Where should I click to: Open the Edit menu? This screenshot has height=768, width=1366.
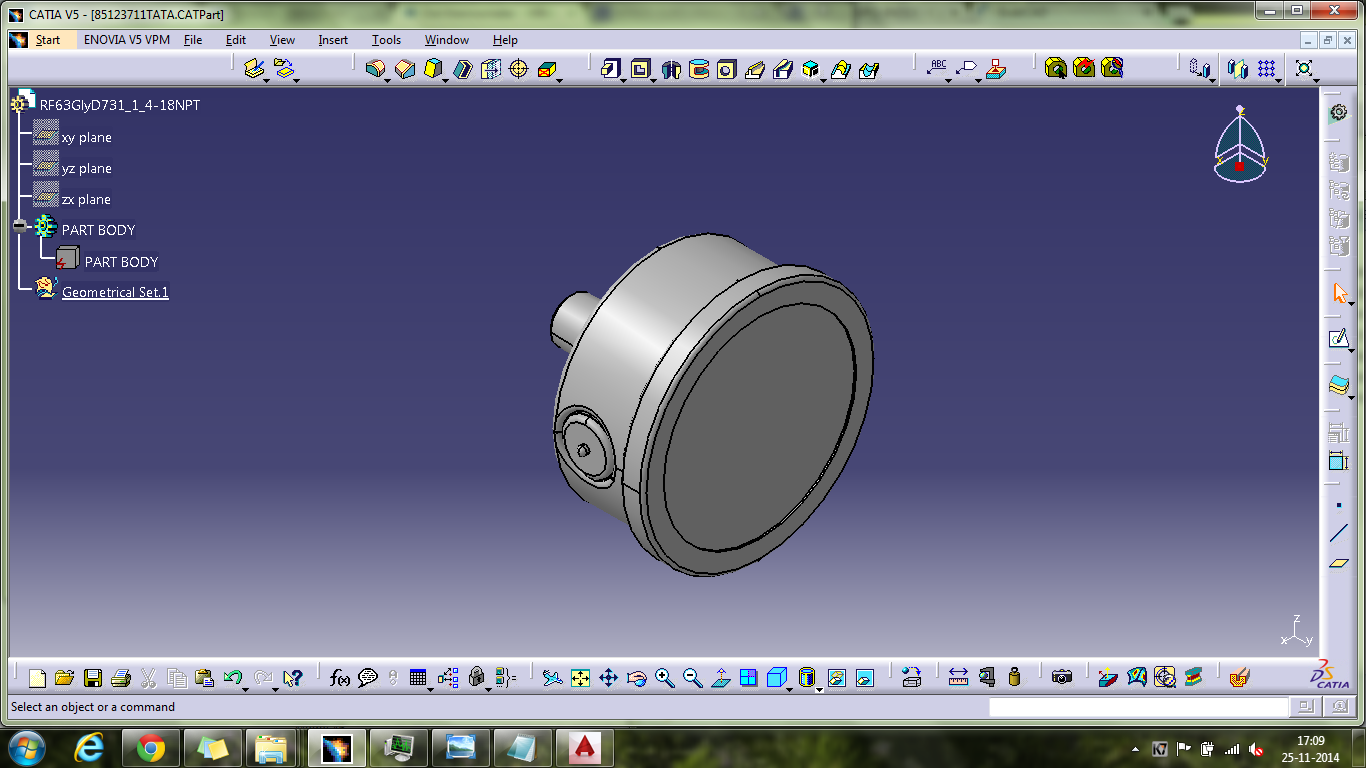(236, 40)
